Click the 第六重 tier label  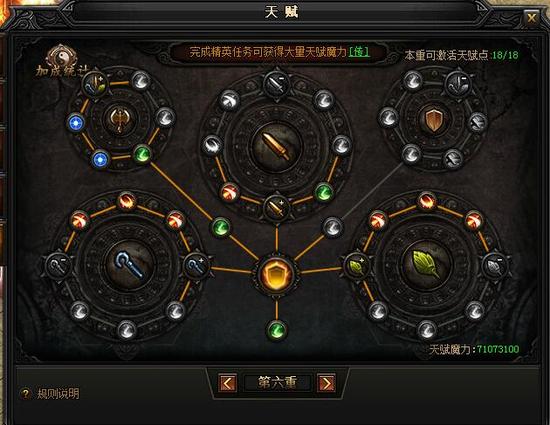(x=277, y=383)
